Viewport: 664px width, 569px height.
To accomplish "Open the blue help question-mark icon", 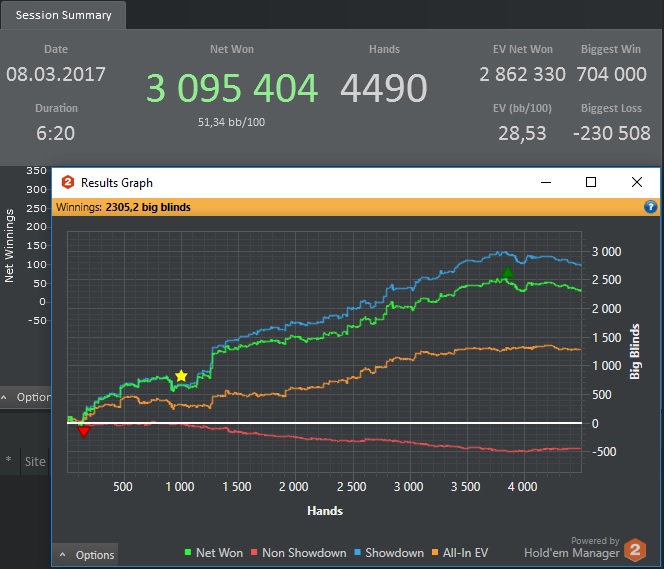I will (x=650, y=207).
